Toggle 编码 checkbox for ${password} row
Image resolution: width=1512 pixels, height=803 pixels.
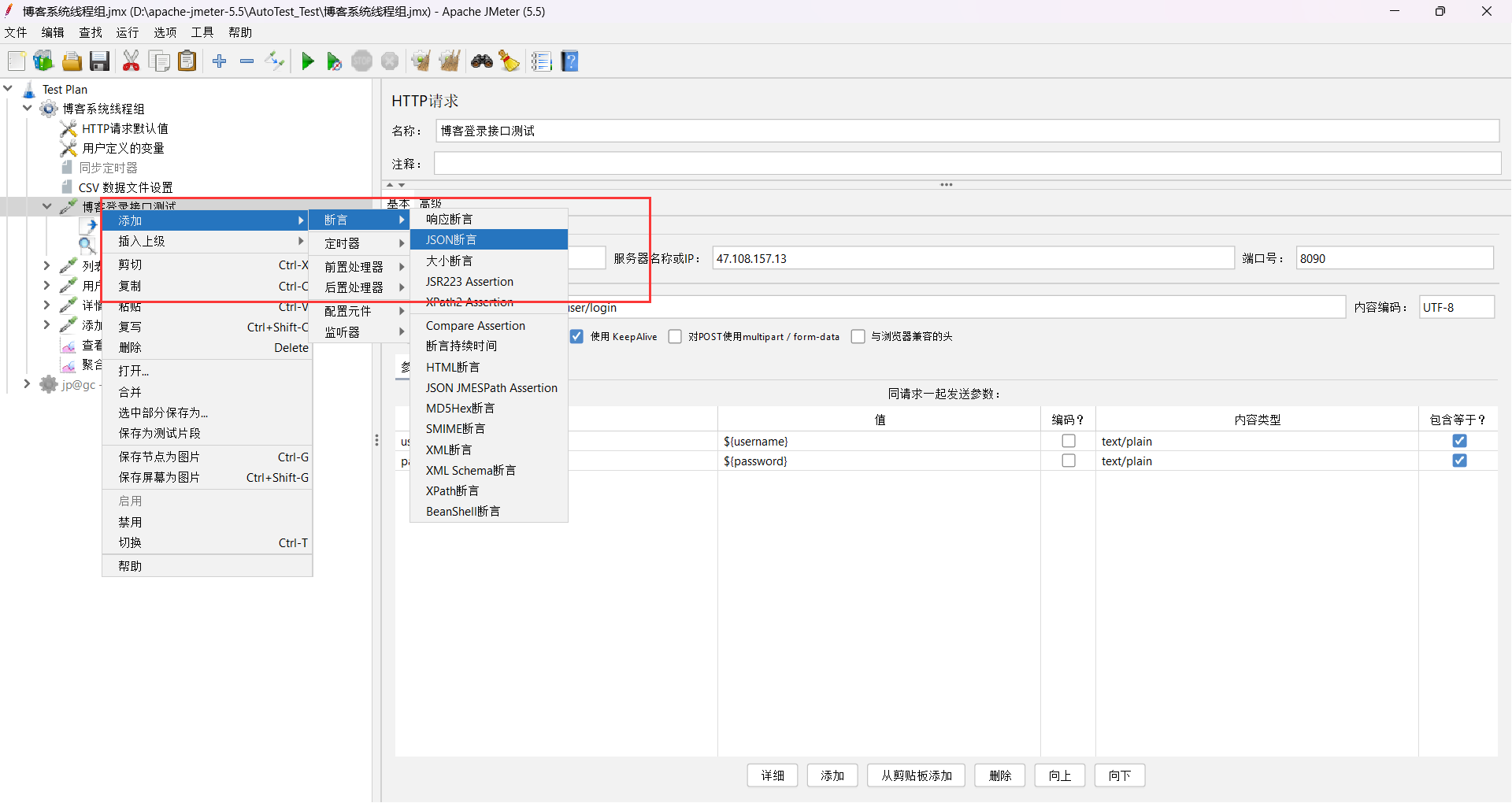pyautogui.click(x=1069, y=461)
